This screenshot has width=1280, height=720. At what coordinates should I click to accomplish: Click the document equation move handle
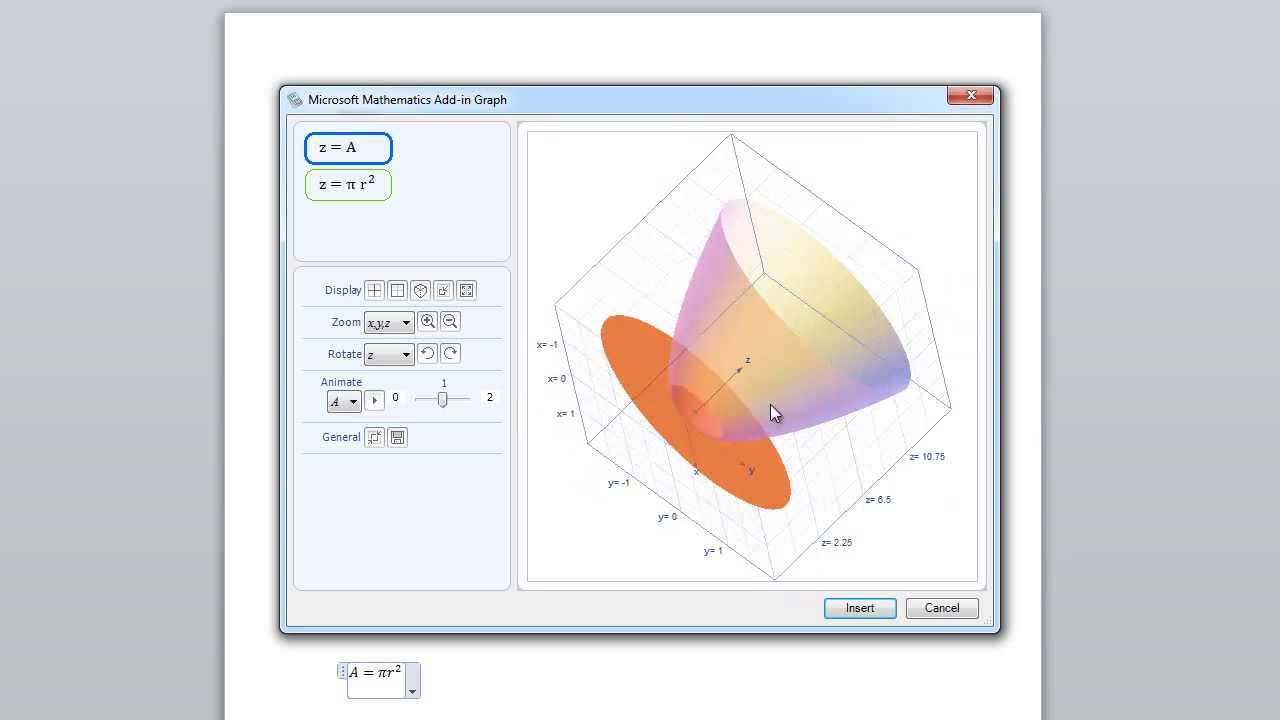342,672
